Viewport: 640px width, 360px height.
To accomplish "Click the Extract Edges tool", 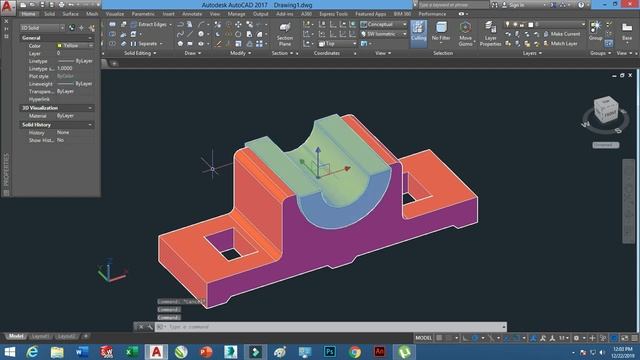I will click(148, 24).
